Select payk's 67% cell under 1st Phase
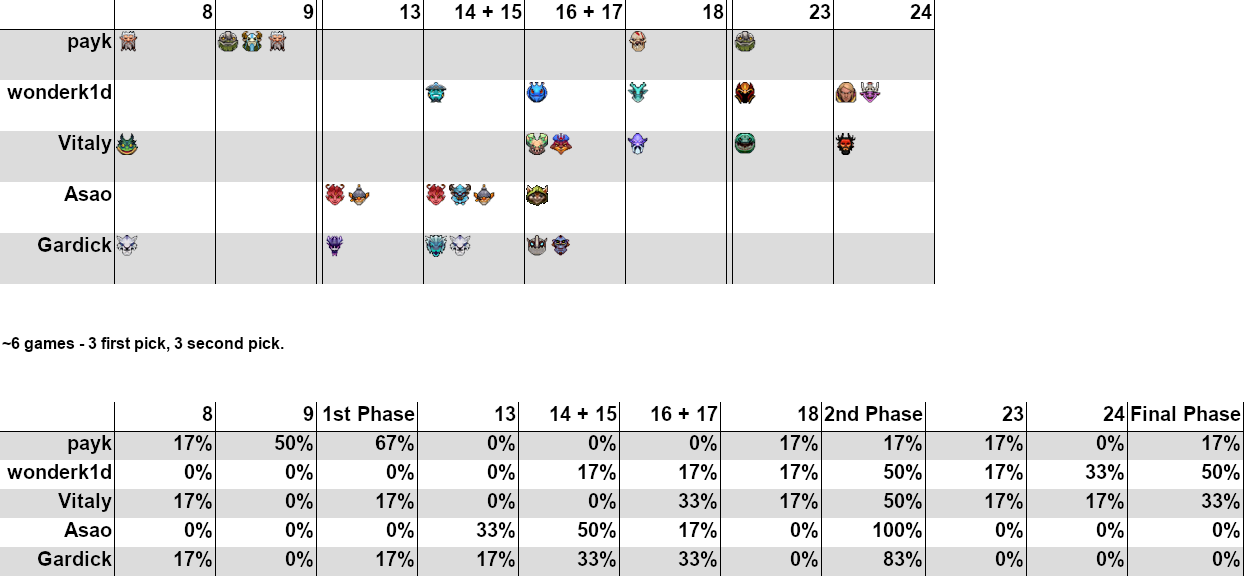Viewport: 1244px width, 576px height. [x=367, y=443]
